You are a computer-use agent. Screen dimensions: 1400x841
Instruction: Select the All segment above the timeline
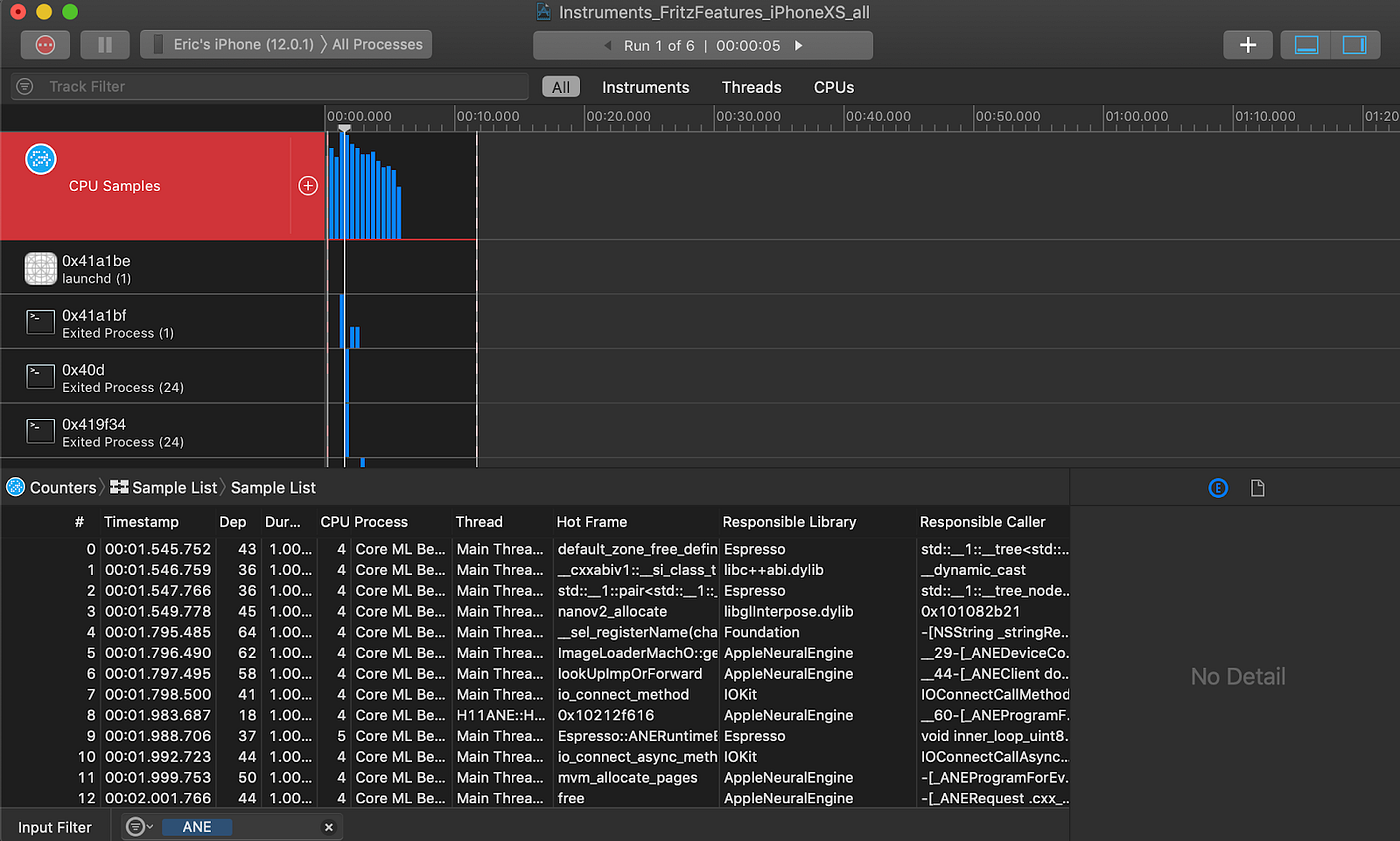[x=561, y=87]
